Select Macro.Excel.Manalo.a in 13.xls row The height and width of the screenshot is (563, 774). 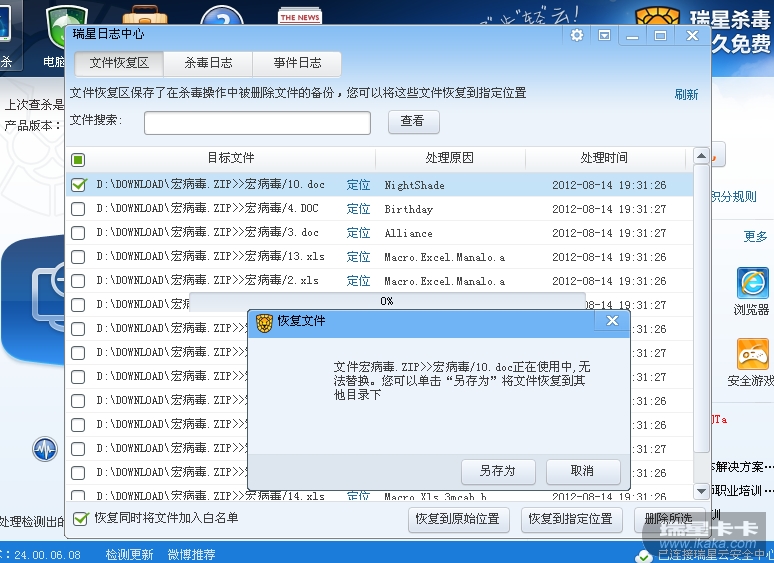click(444, 257)
